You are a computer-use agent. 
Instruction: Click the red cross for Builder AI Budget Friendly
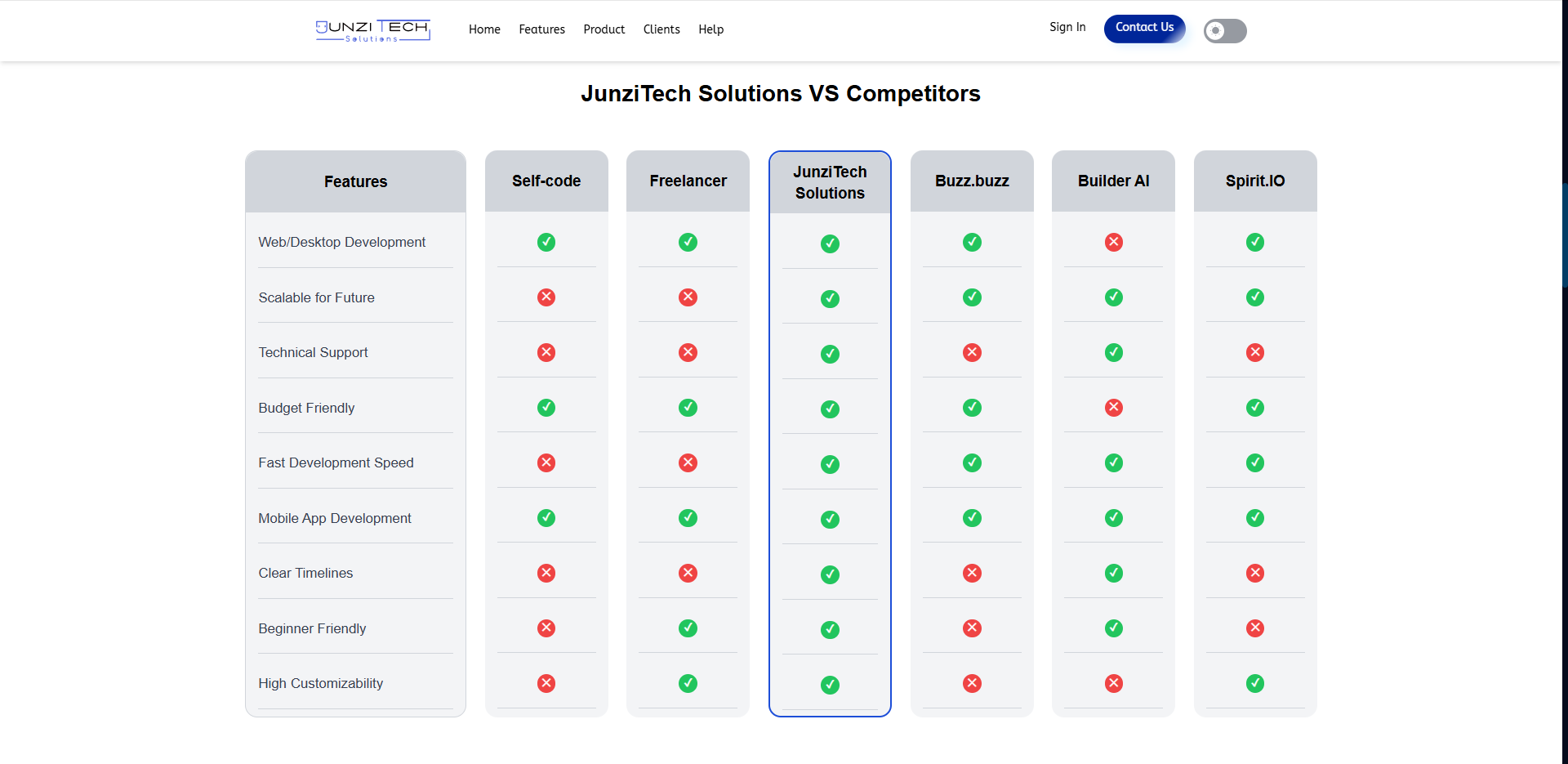coord(1113,407)
